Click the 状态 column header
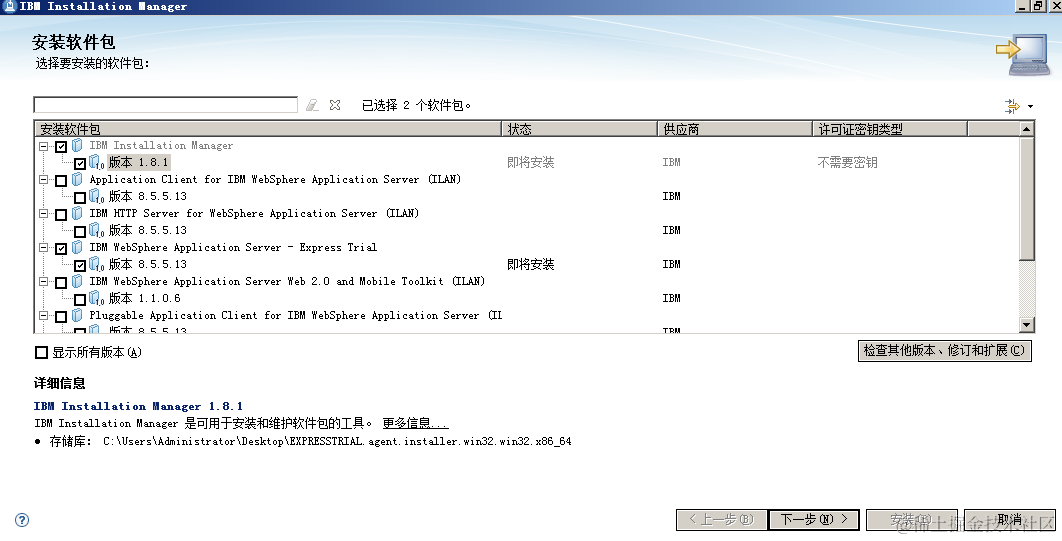Screen dimensions: 1062x541 pos(579,129)
